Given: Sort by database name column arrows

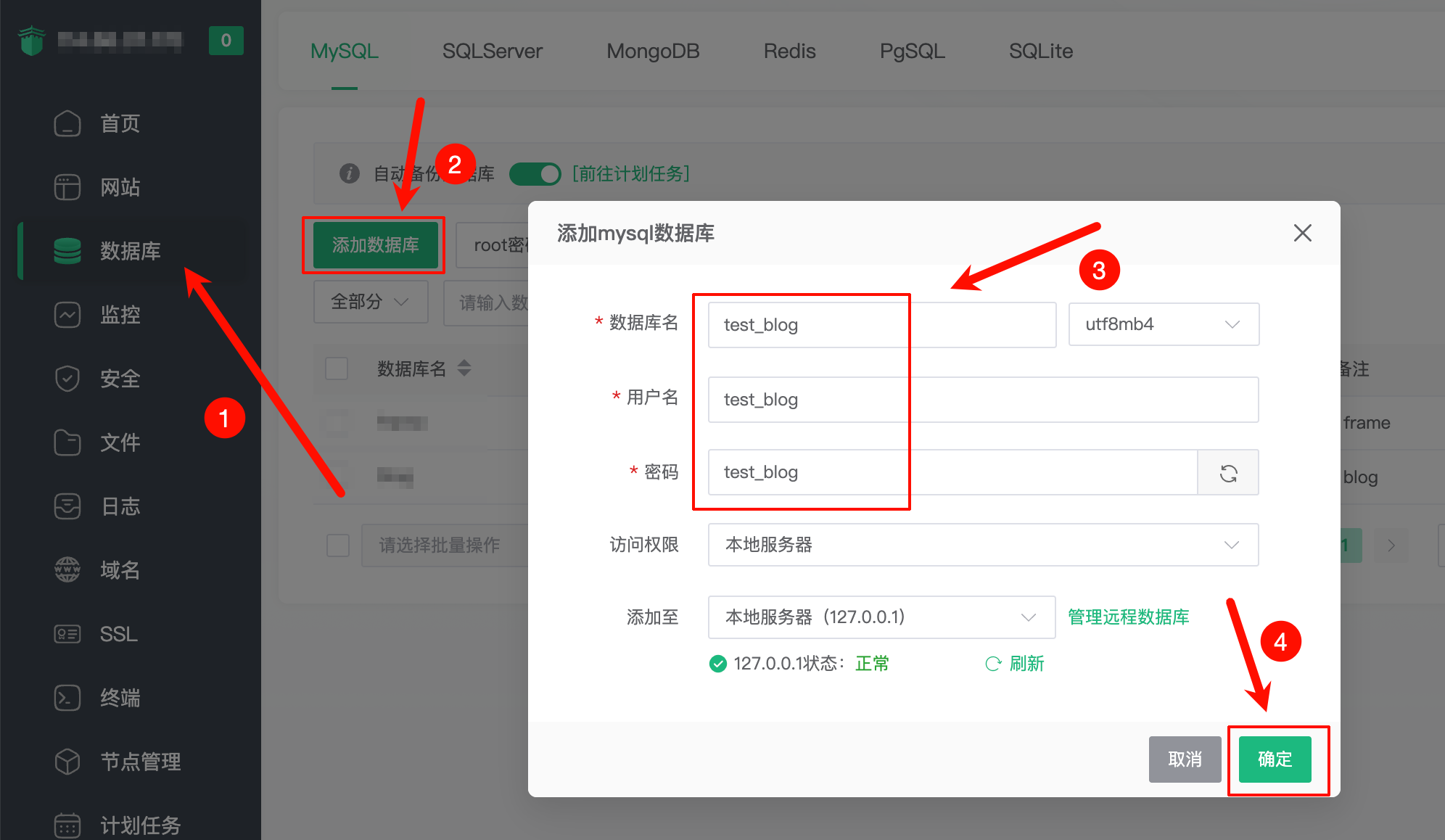Looking at the screenshot, I should 464,368.
